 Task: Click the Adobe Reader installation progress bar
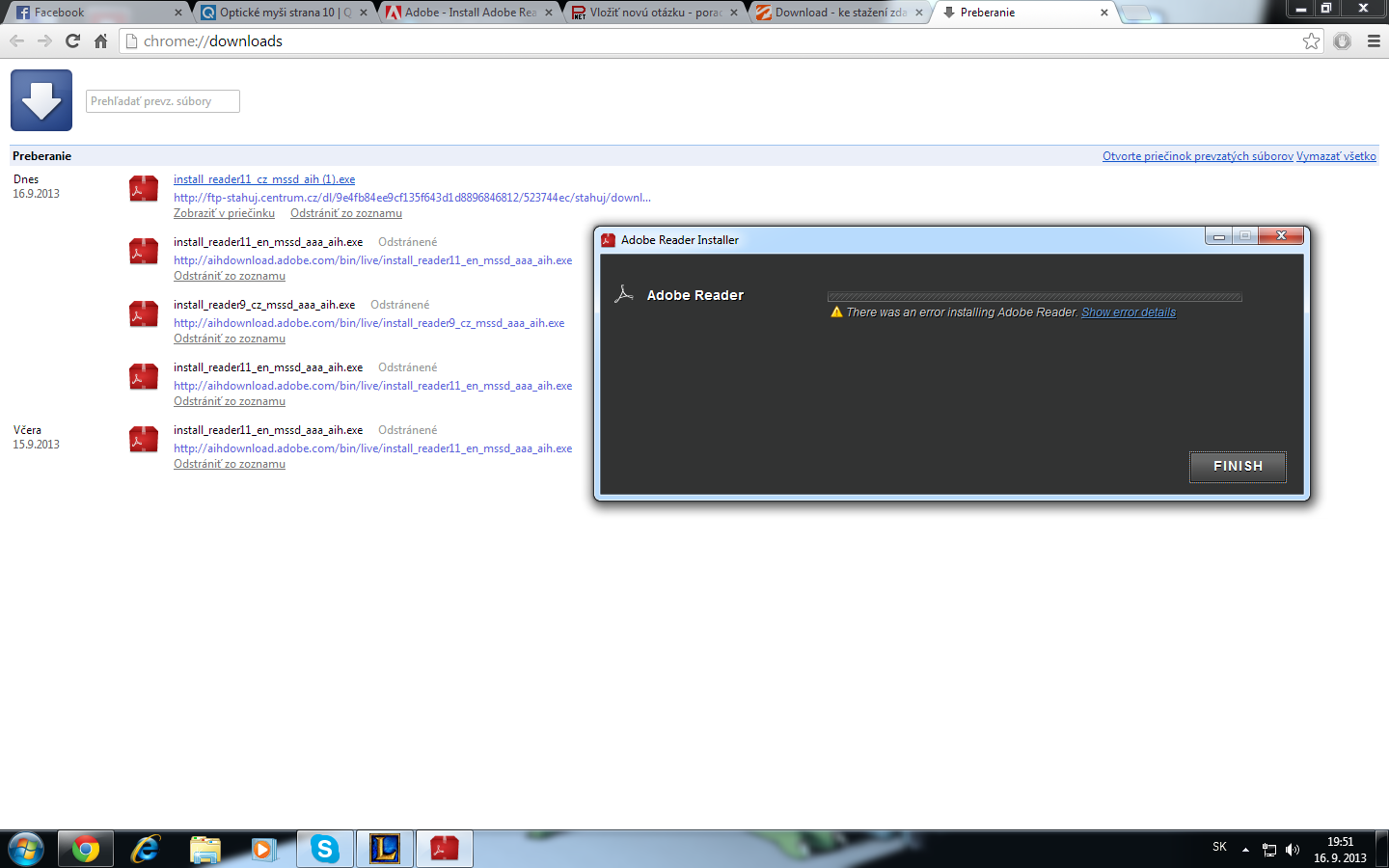point(1034,297)
